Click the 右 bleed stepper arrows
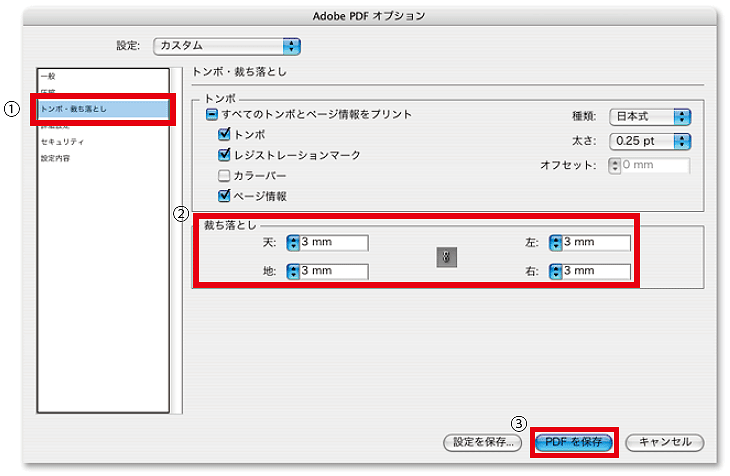This screenshot has height=476, width=730. coord(556,272)
